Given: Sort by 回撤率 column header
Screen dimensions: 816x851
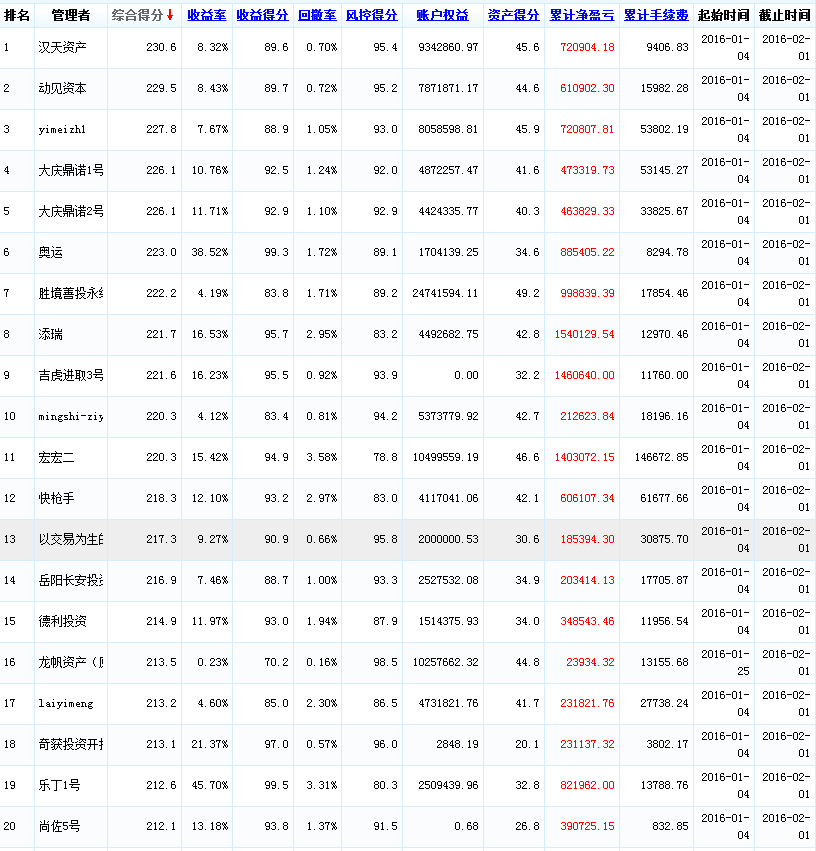Looking at the screenshot, I should [317, 15].
